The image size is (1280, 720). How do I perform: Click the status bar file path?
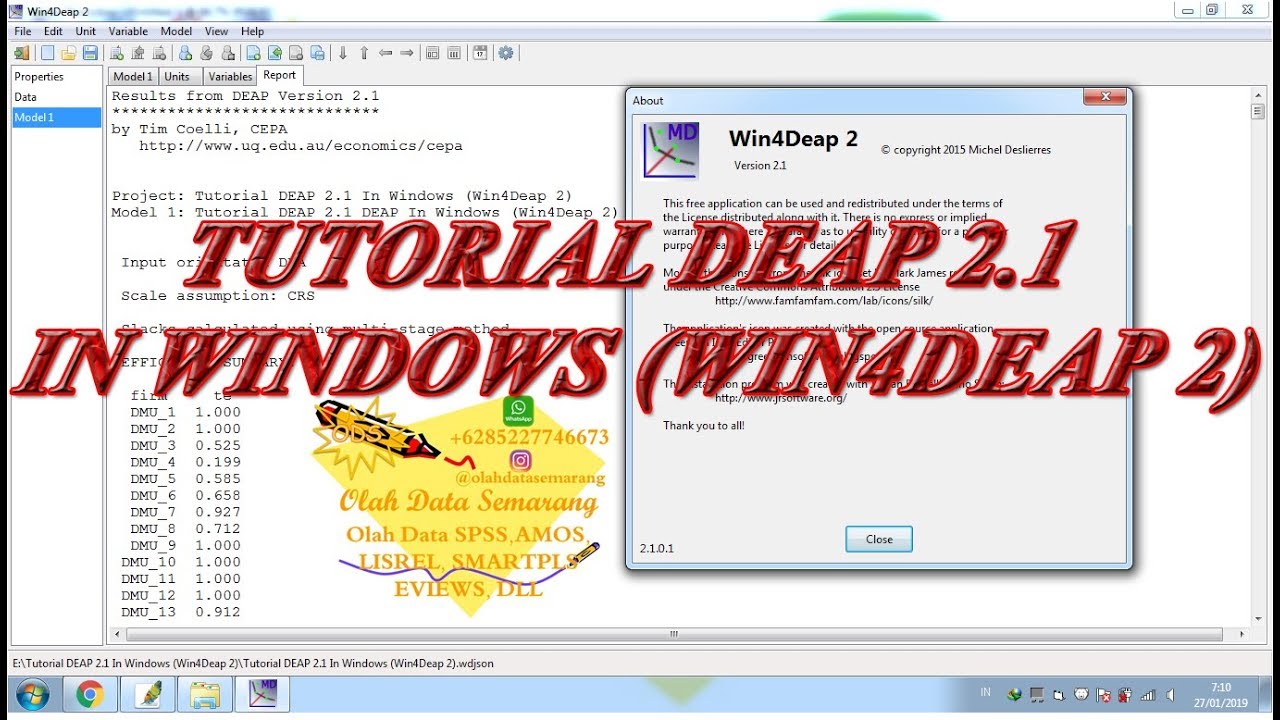tap(253, 663)
